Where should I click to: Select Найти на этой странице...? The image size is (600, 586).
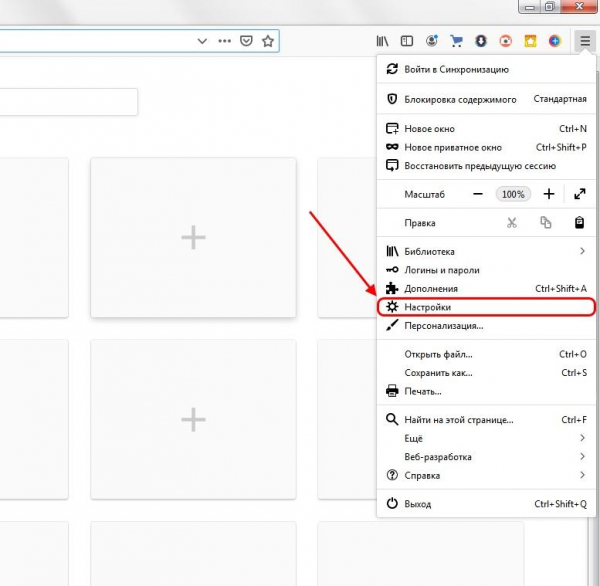coord(486,420)
